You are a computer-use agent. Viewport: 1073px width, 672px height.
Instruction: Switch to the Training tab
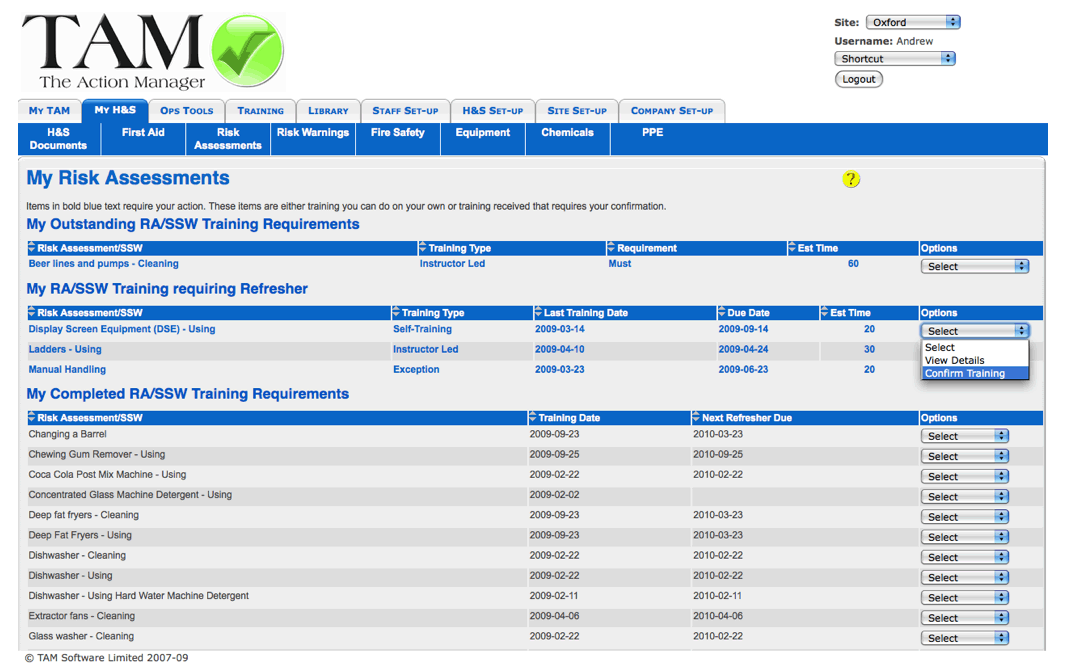[x=260, y=111]
